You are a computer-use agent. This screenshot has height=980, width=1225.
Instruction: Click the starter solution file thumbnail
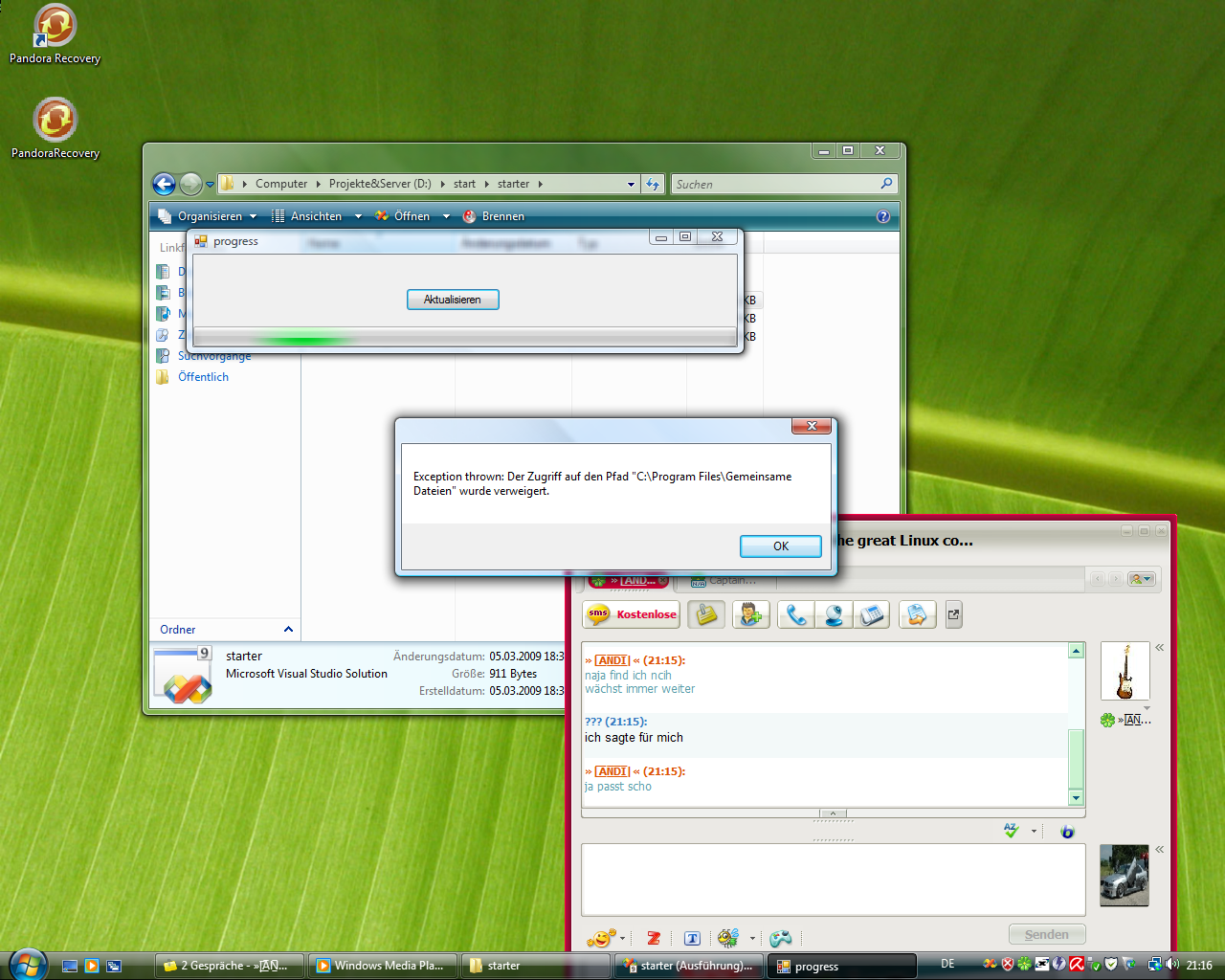[x=183, y=676]
